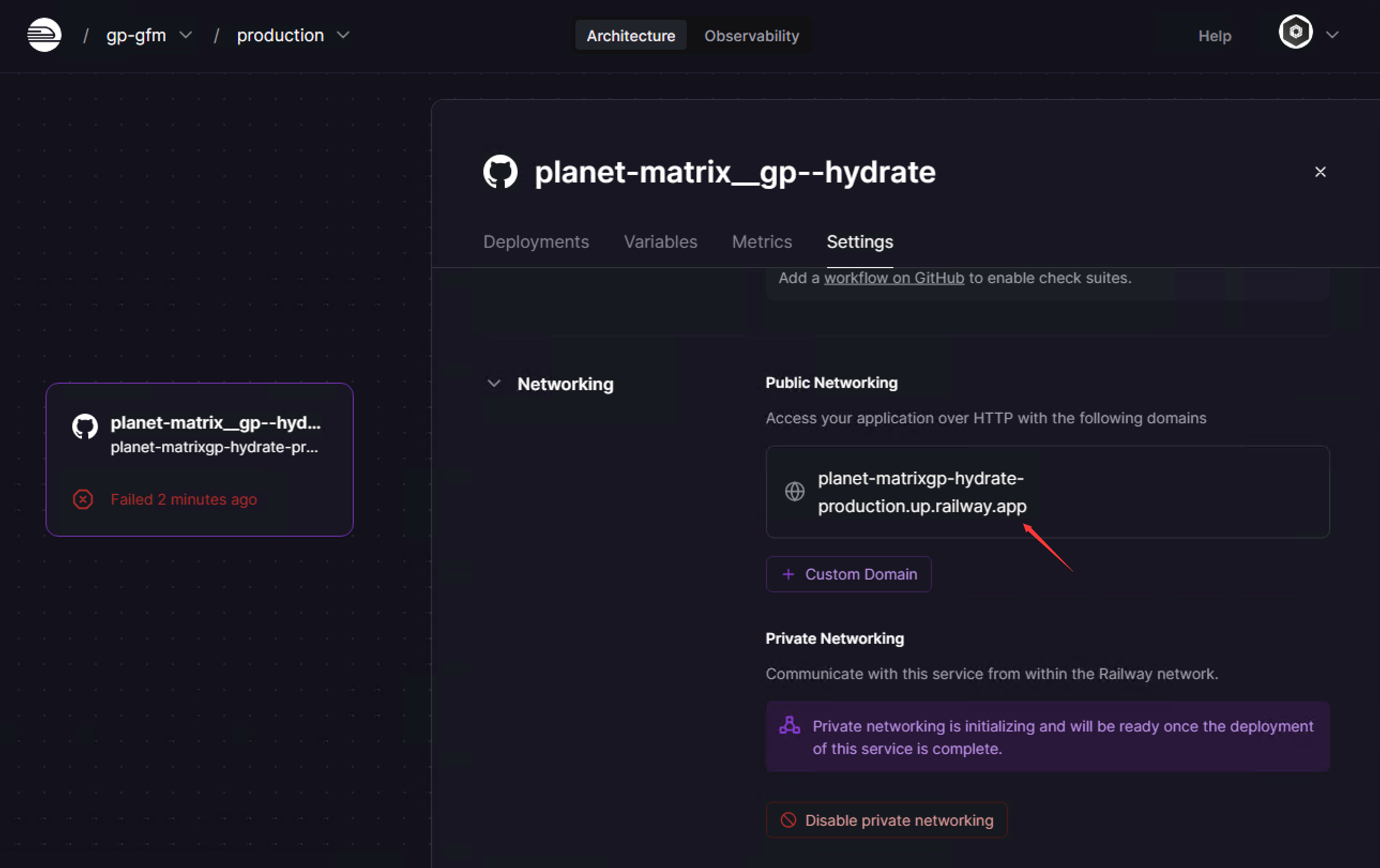Close the service settings panel
The image size is (1380, 868).
pos(1320,172)
